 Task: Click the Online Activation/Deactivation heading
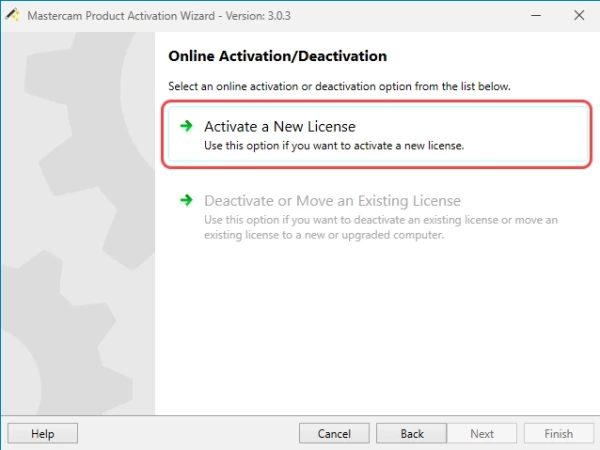[277, 56]
